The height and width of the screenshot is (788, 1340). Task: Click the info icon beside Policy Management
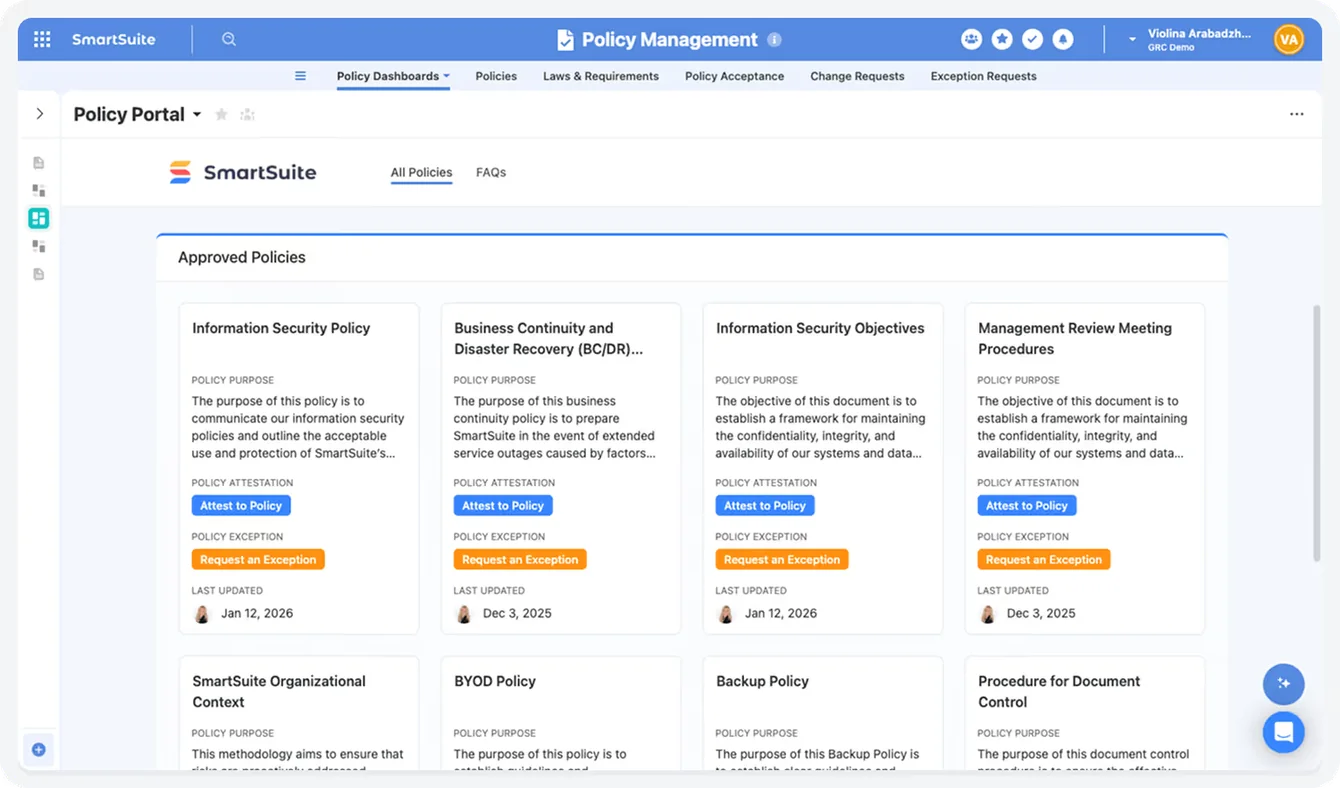(774, 40)
